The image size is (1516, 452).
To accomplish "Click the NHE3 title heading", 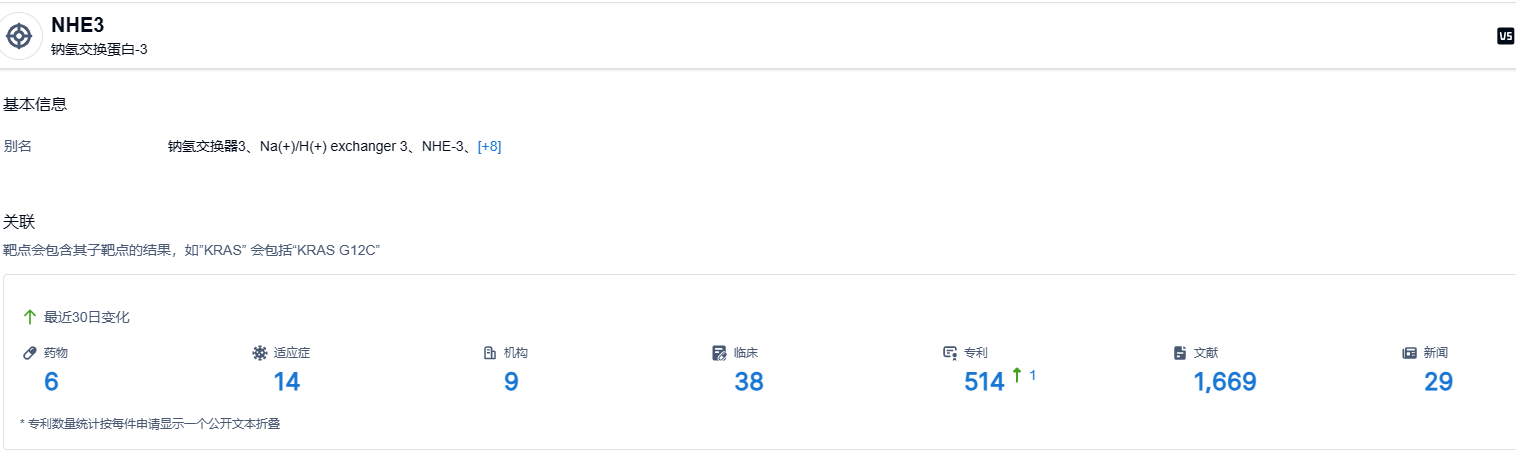I will (78, 26).
